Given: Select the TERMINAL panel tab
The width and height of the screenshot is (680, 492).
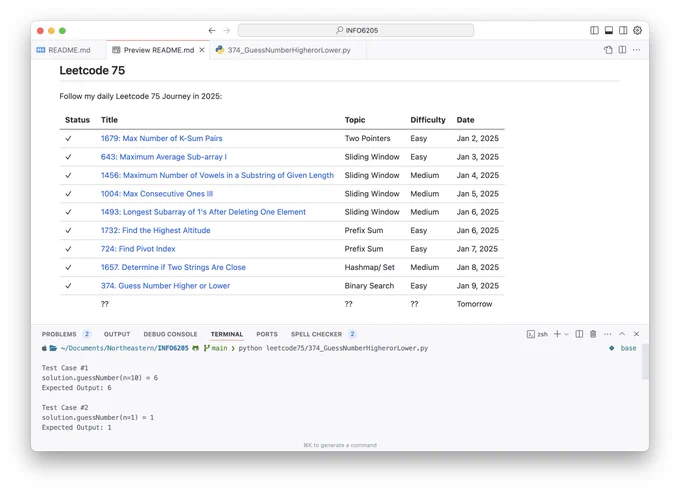Looking at the screenshot, I should (226, 334).
